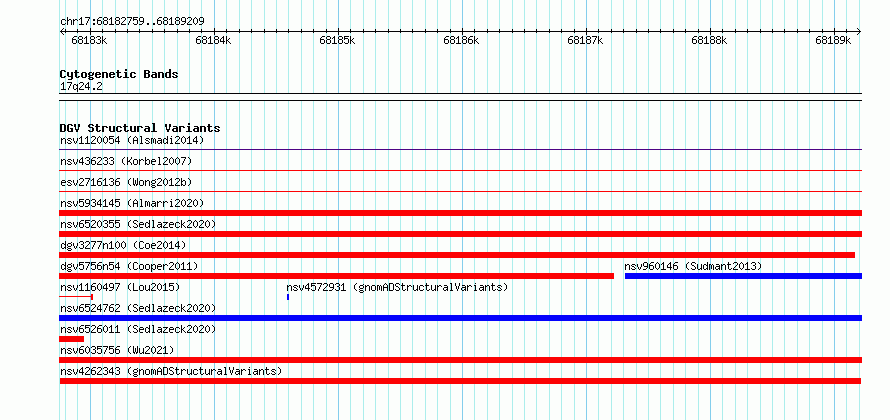Select the red bar for dgv3277n100
Screen dimensions: 890x420
click(x=457, y=255)
